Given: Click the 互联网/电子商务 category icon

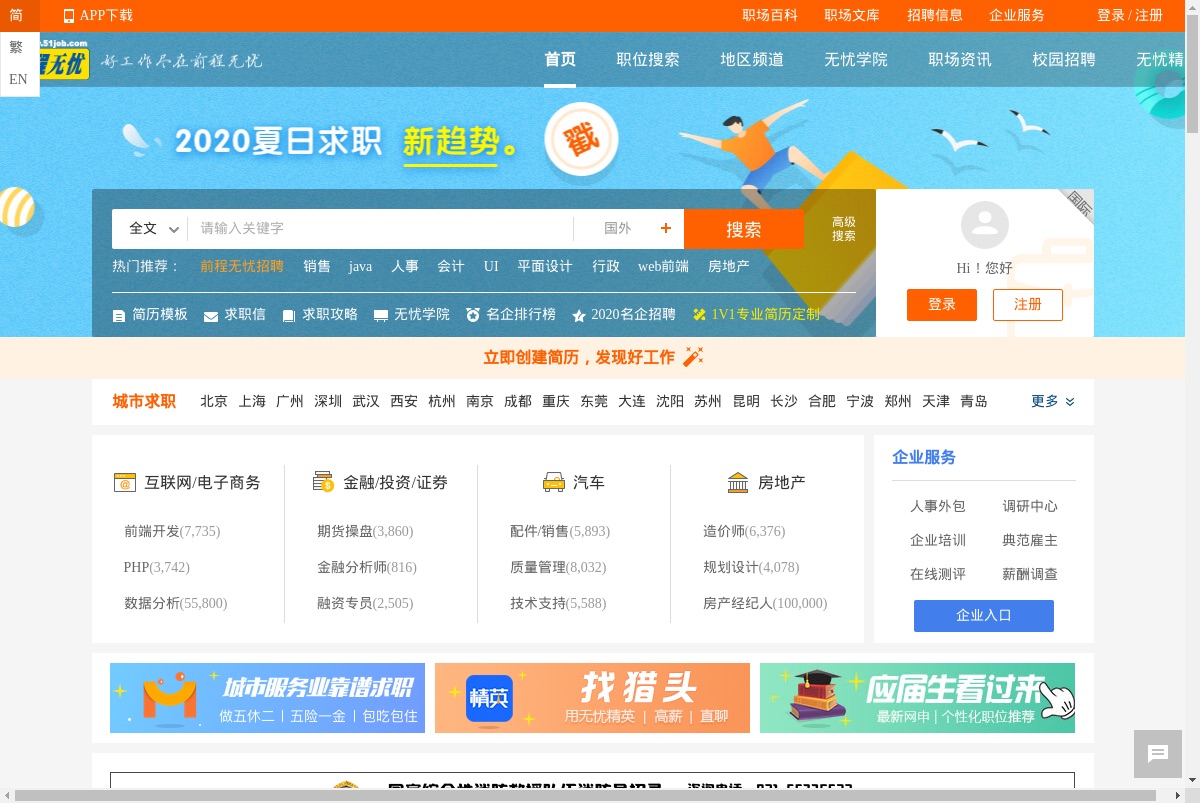Looking at the screenshot, I should (x=125, y=483).
